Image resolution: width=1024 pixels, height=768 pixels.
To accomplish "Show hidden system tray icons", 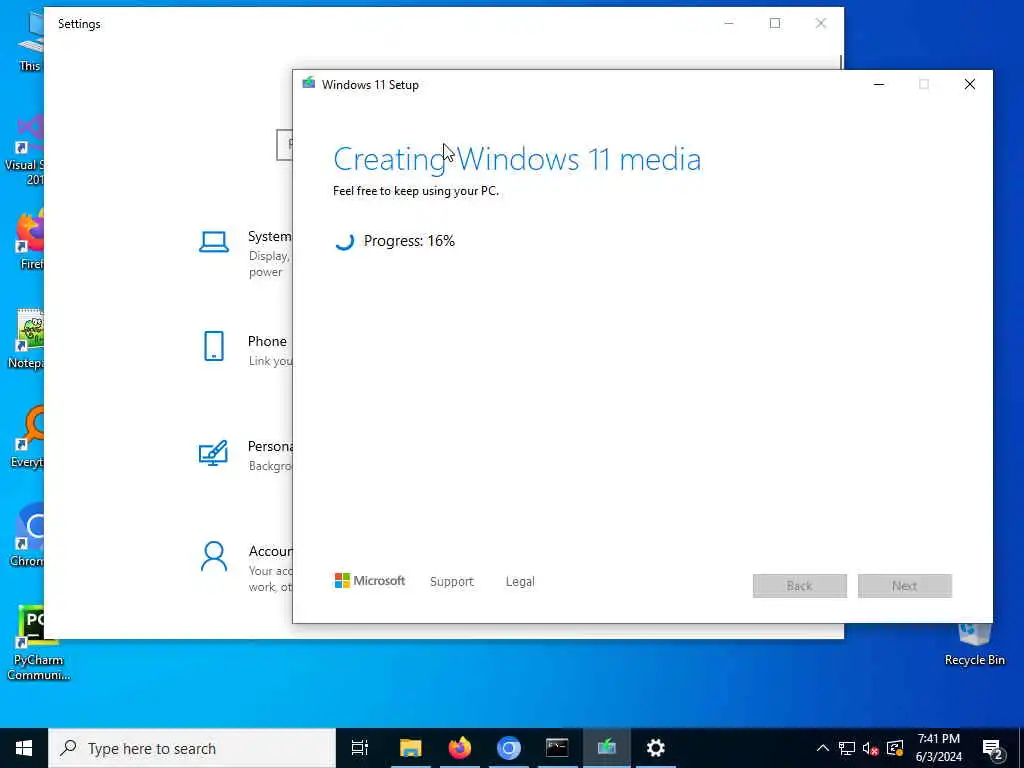I will (x=823, y=748).
